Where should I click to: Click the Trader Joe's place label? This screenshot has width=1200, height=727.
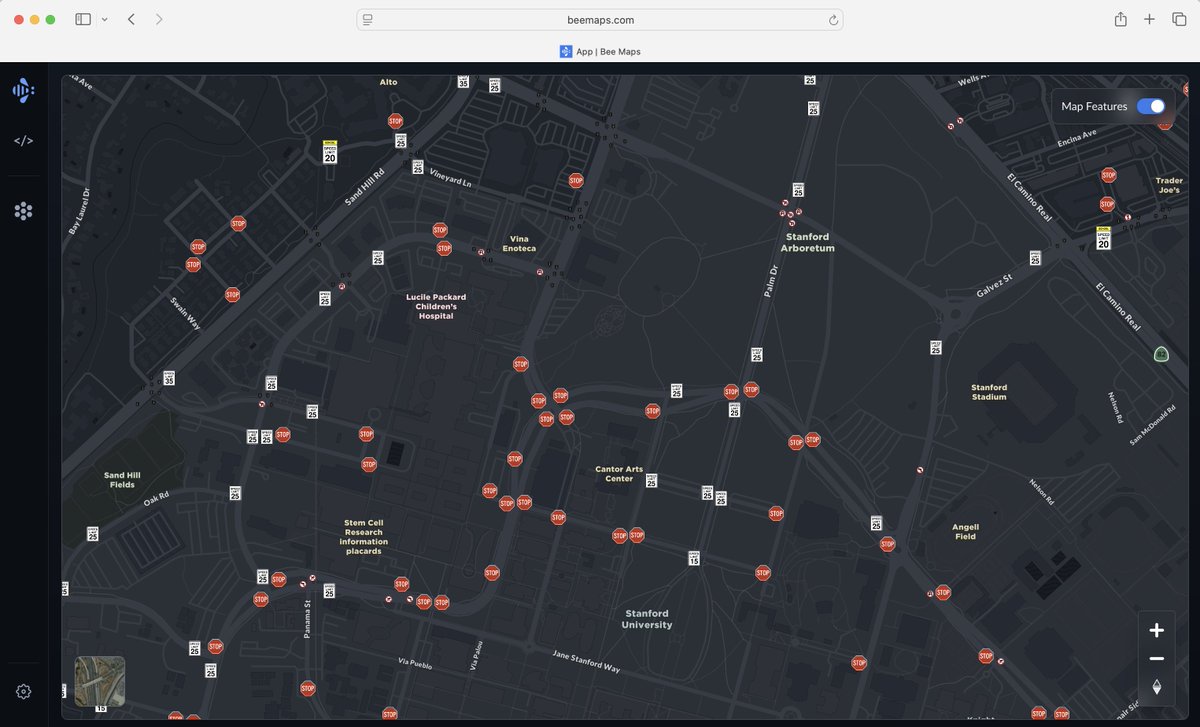click(1169, 185)
